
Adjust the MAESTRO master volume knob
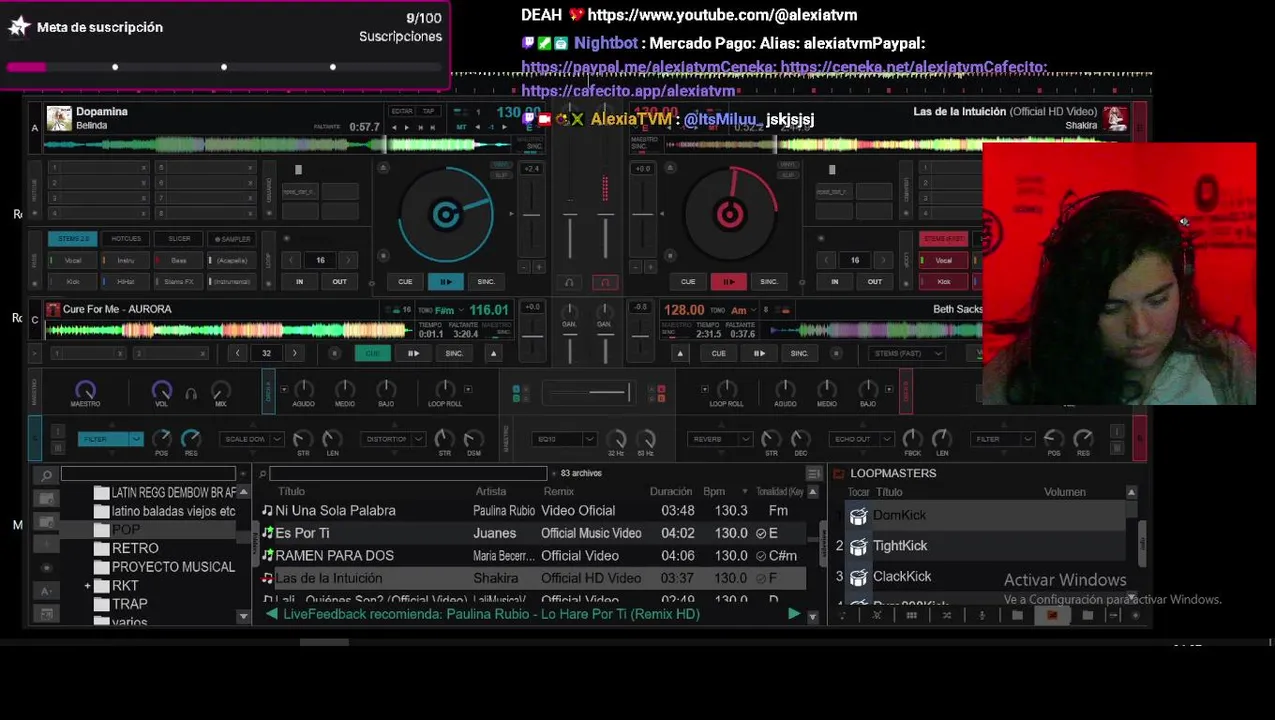[85, 390]
